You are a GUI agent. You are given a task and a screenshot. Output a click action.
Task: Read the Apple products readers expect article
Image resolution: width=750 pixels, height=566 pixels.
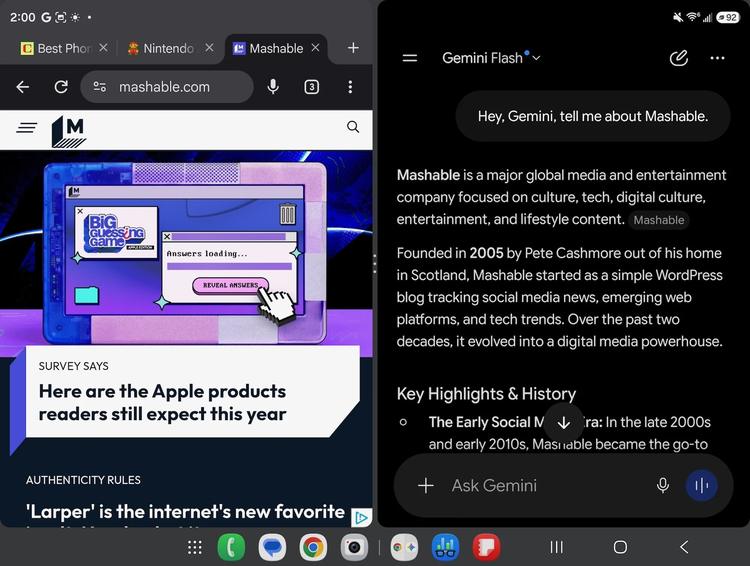163,402
